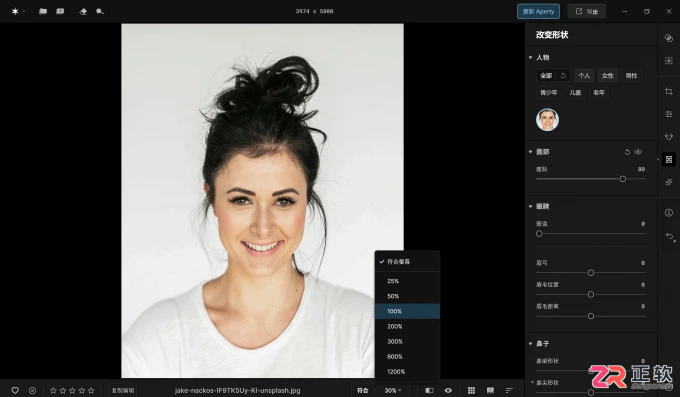
Task: Click the copy edits button in bottom bar
Action: tap(123, 390)
